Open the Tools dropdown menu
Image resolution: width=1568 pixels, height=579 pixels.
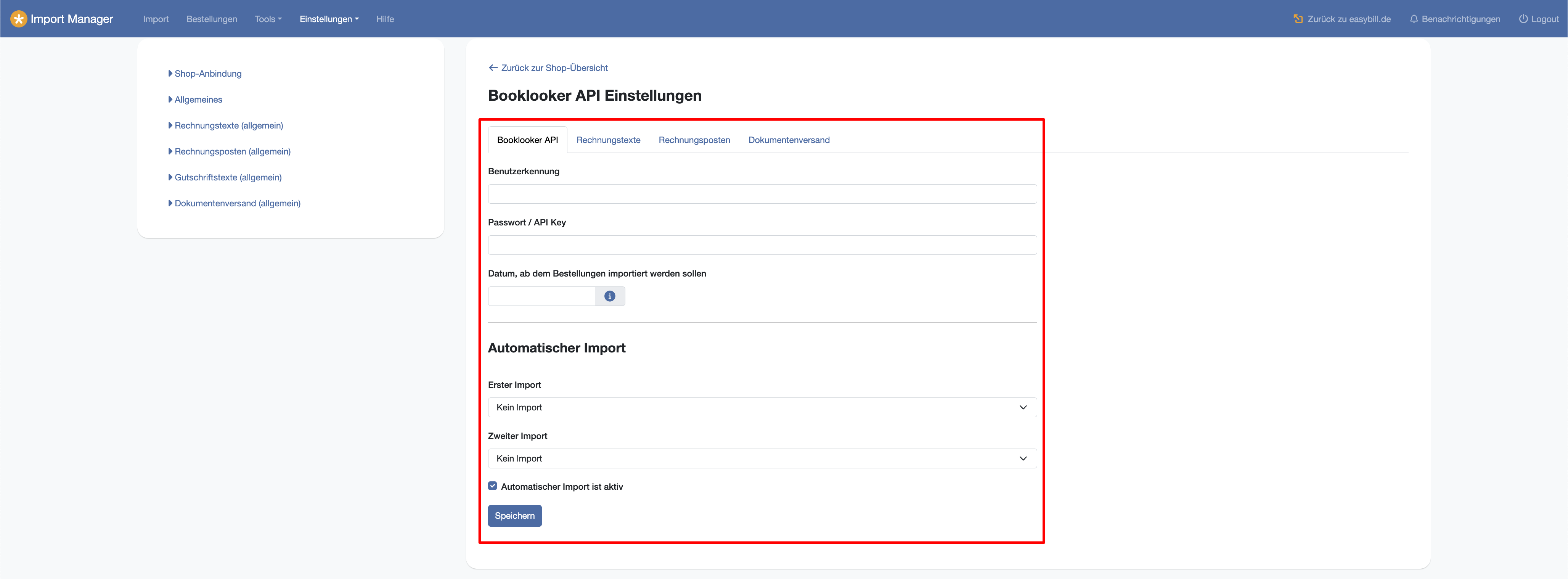tap(268, 19)
